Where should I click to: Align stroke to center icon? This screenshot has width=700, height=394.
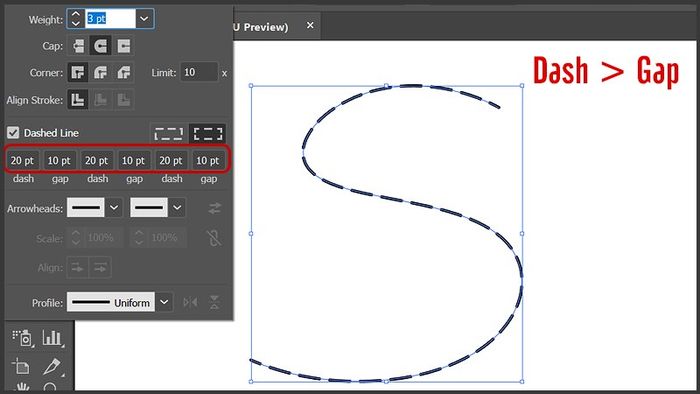[78, 100]
